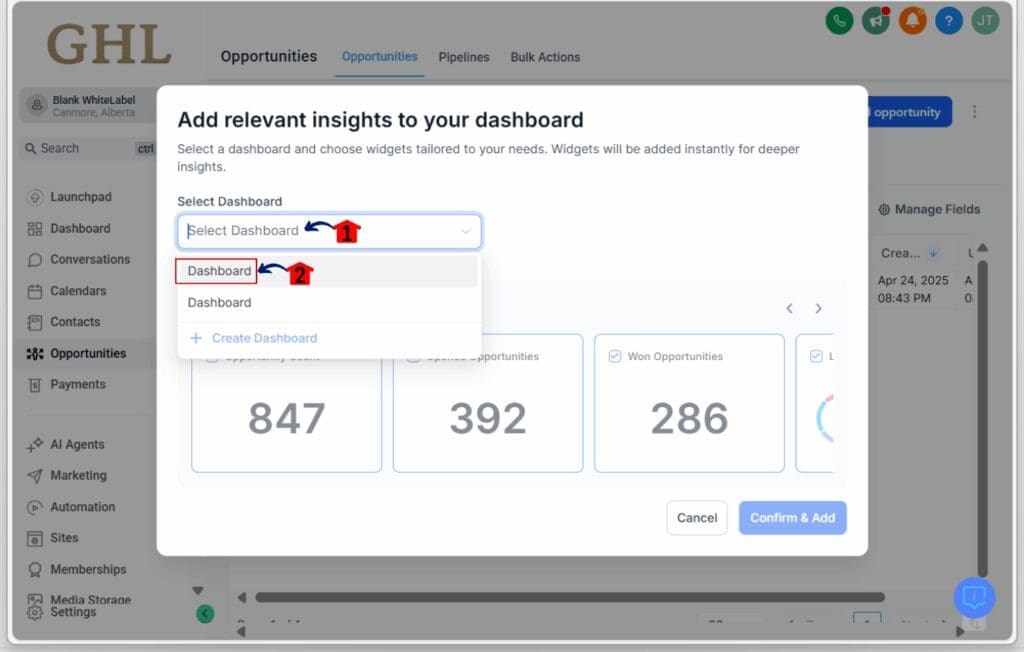The height and width of the screenshot is (652, 1024).
Task: Open the blue chat support widget
Action: tap(974, 596)
